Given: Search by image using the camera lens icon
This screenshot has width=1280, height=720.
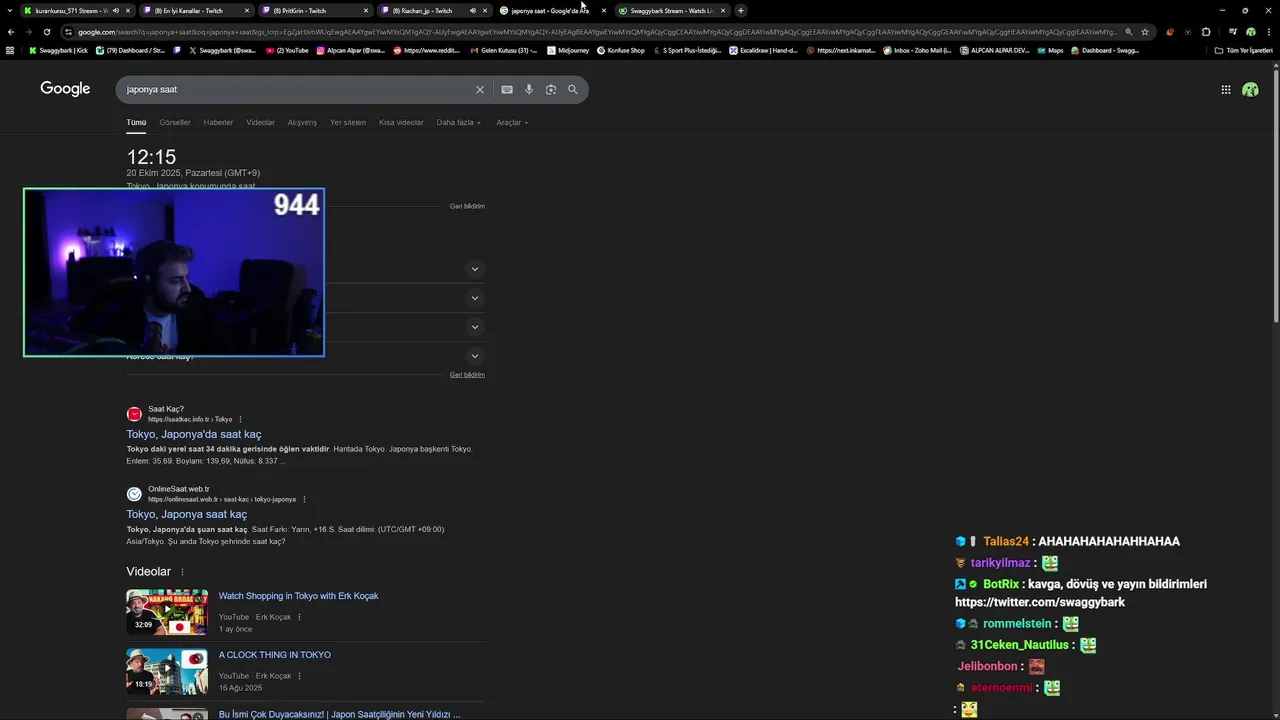Looking at the screenshot, I should click(551, 89).
